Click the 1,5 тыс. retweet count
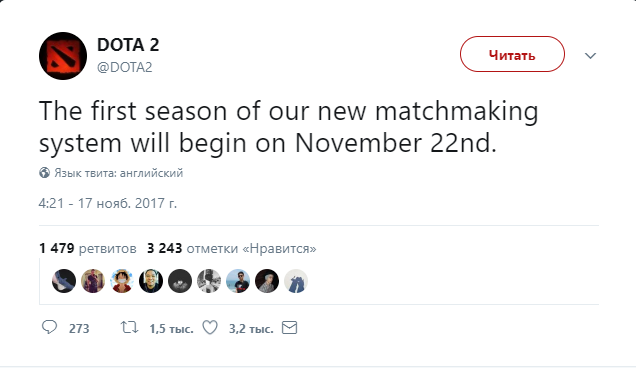The image size is (636, 368). (171, 328)
